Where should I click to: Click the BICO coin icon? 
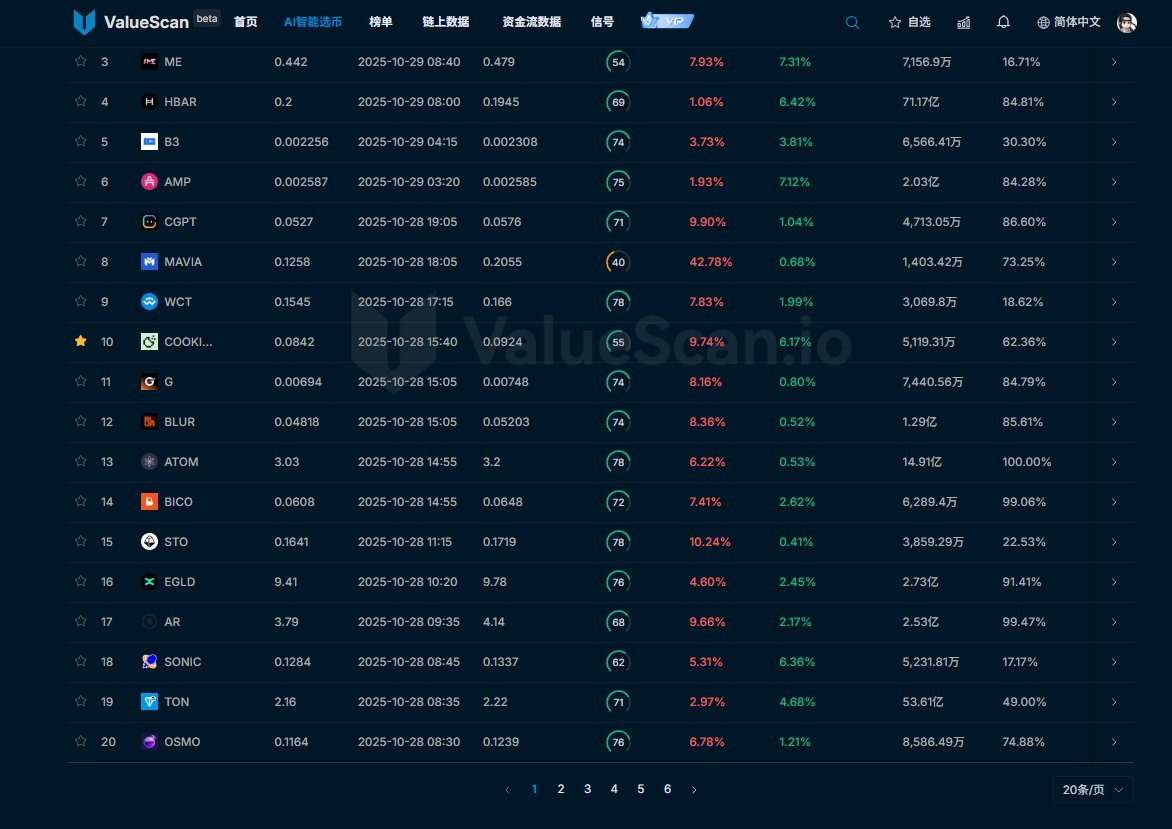coord(149,502)
